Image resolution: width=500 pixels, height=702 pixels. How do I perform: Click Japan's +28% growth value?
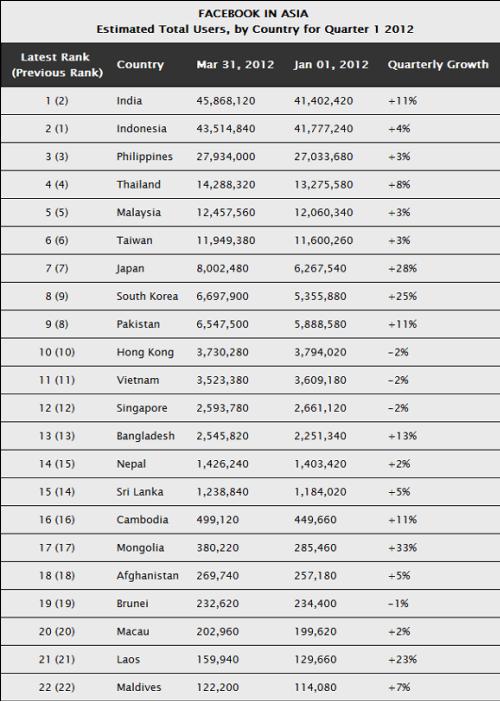pyautogui.click(x=402, y=268)
